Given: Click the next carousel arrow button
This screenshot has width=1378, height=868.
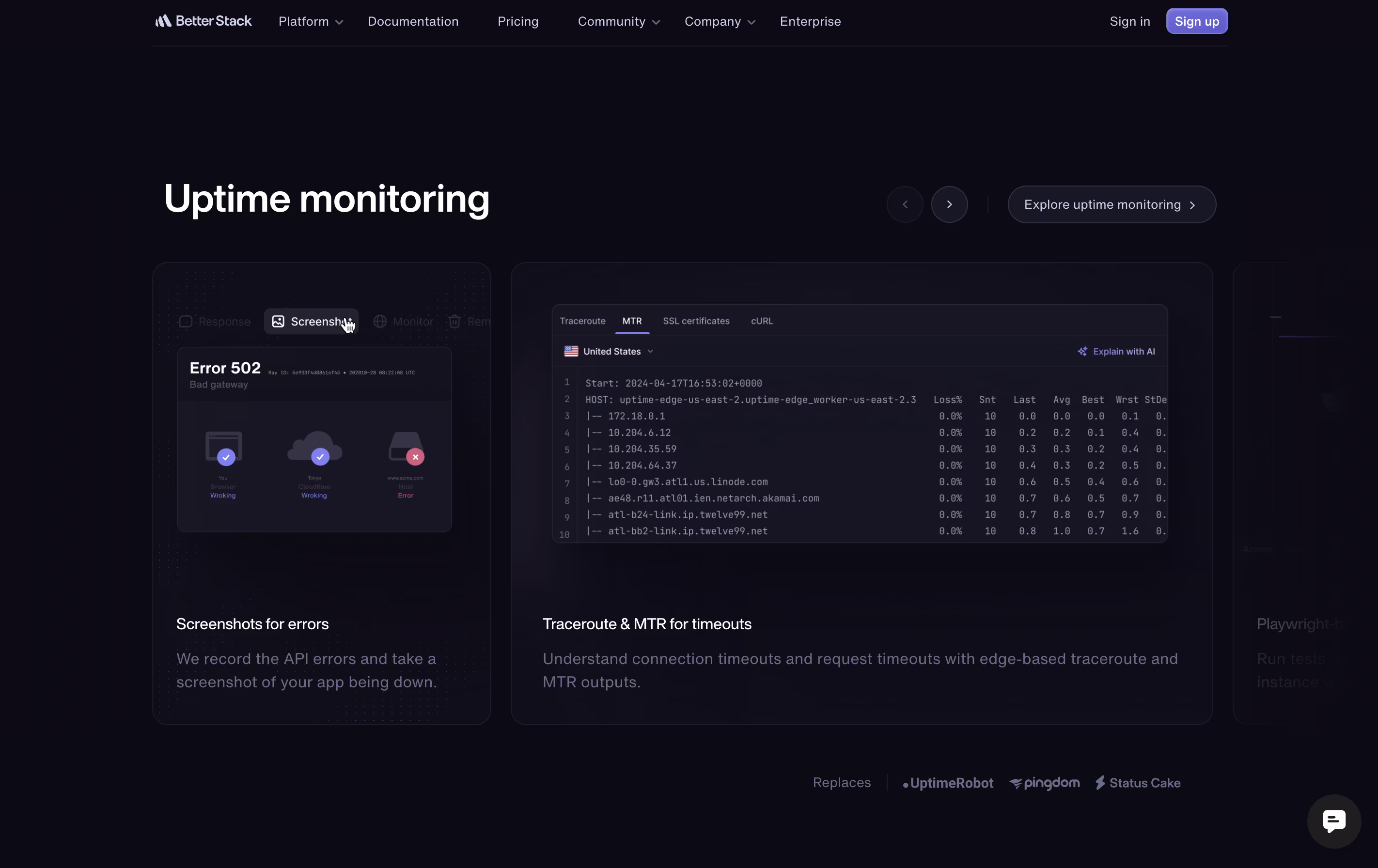Looking at the screenshot, I should click(949, 204).
